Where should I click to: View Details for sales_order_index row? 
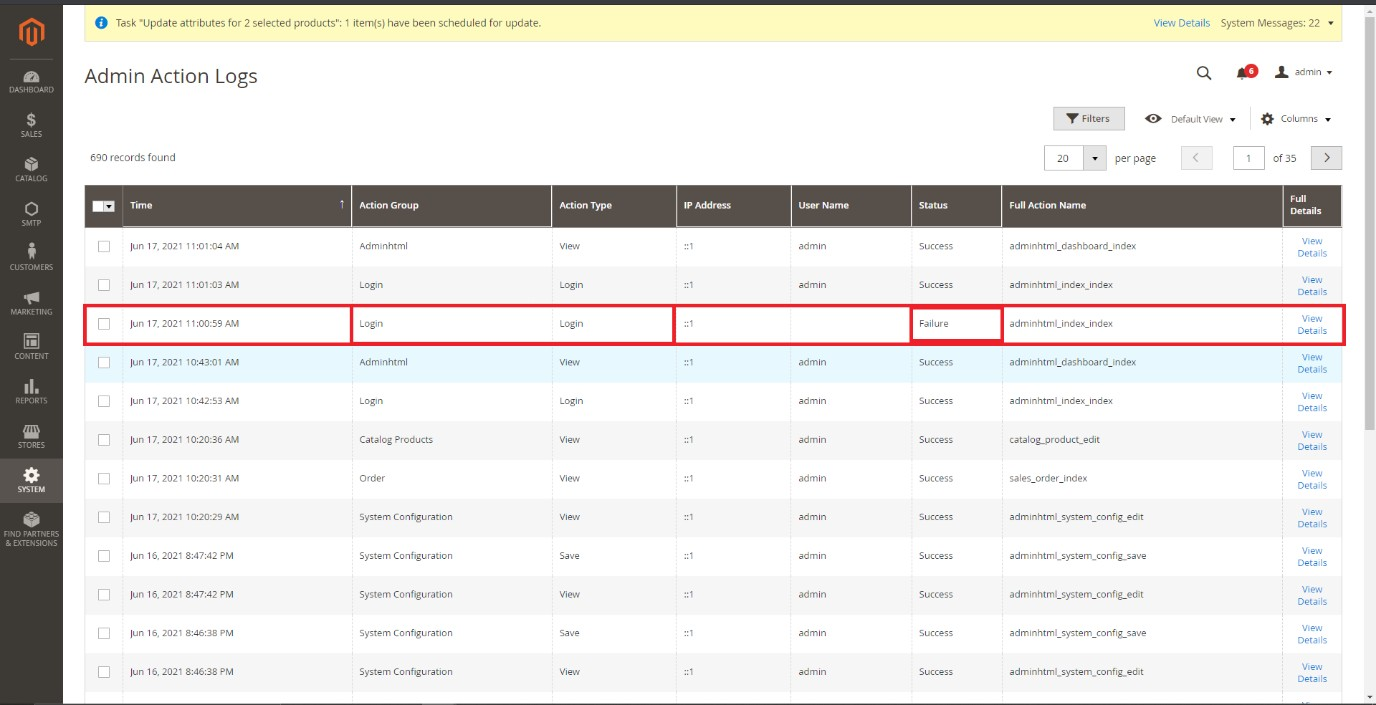1312,479
